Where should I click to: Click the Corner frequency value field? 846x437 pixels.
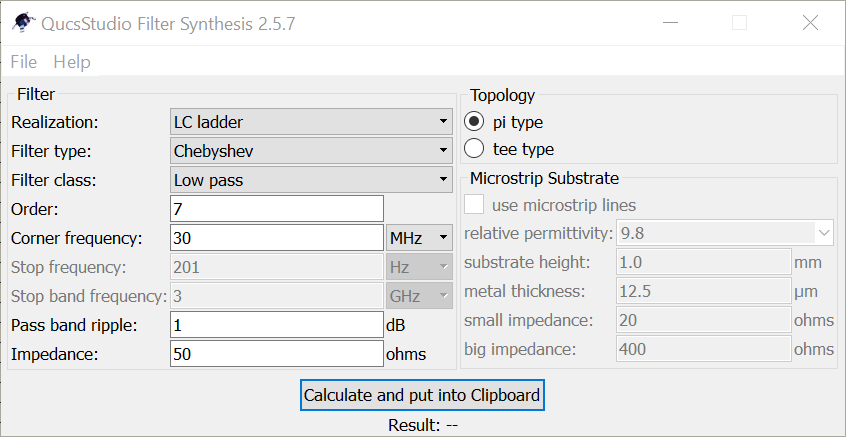pyautogui.click(x=277, y=238)
